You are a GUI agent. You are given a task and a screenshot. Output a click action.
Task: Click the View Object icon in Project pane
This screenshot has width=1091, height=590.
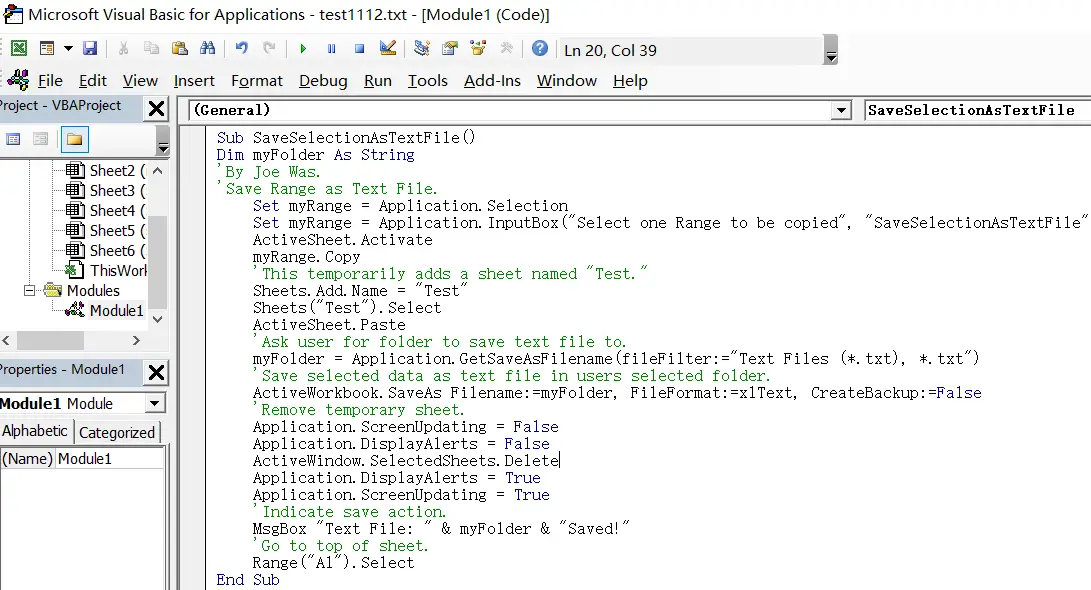click(x=41, y=139)
